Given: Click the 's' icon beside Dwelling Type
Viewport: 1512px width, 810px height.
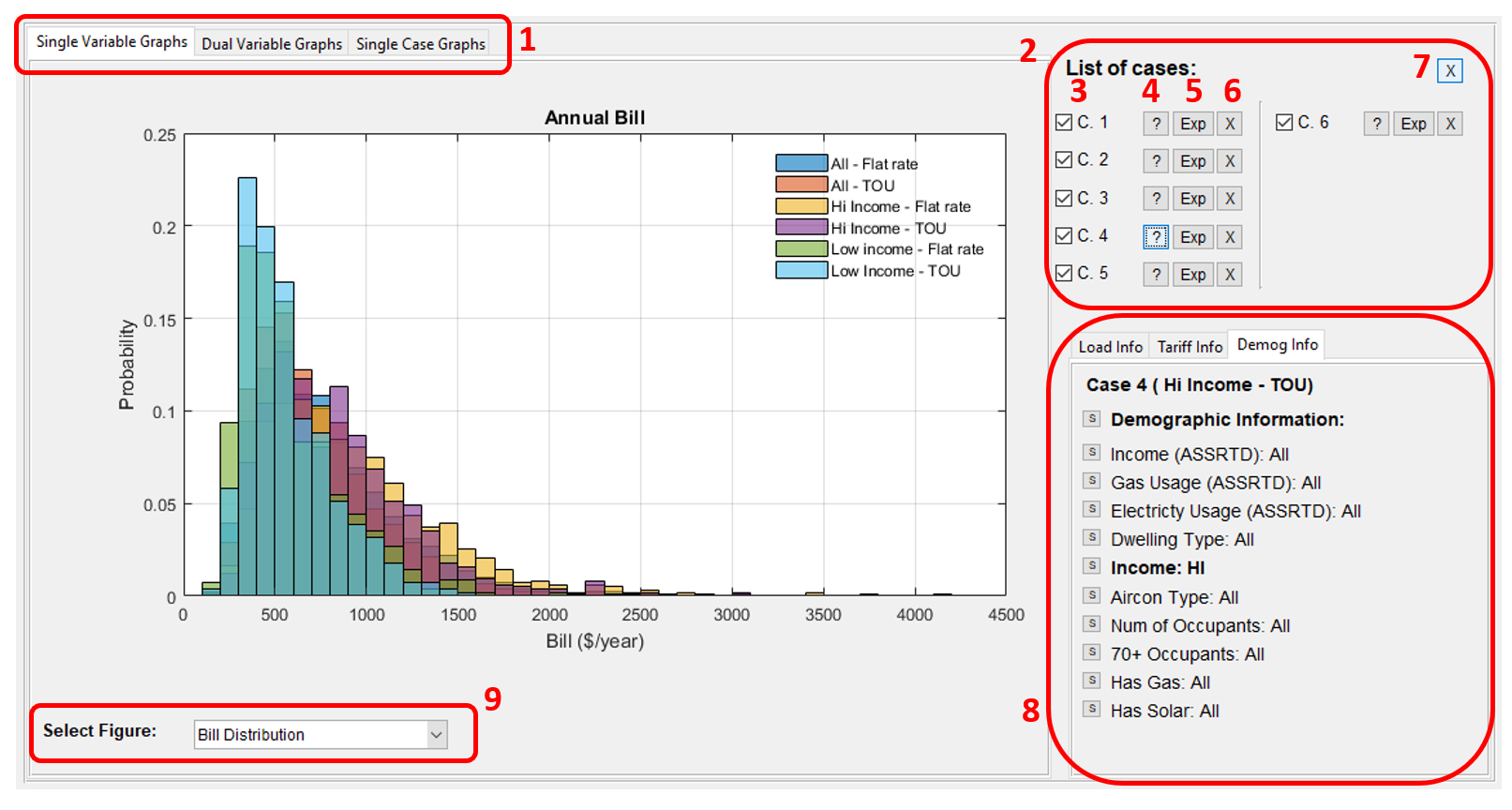Looking at the screenshot, I should point(1092,537).
